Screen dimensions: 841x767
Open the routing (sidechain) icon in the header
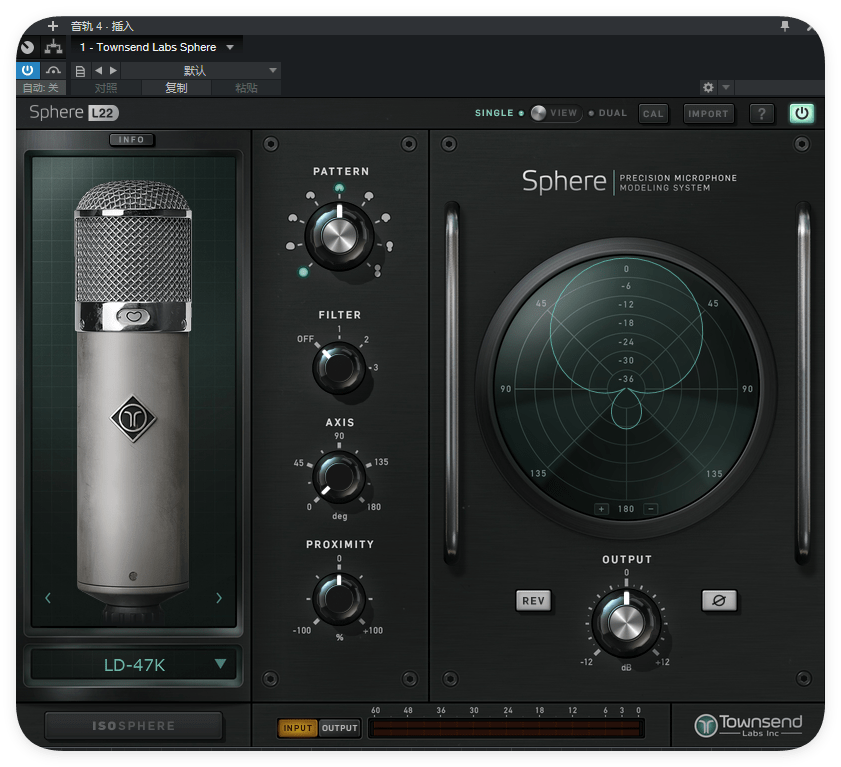coord(53,47)
